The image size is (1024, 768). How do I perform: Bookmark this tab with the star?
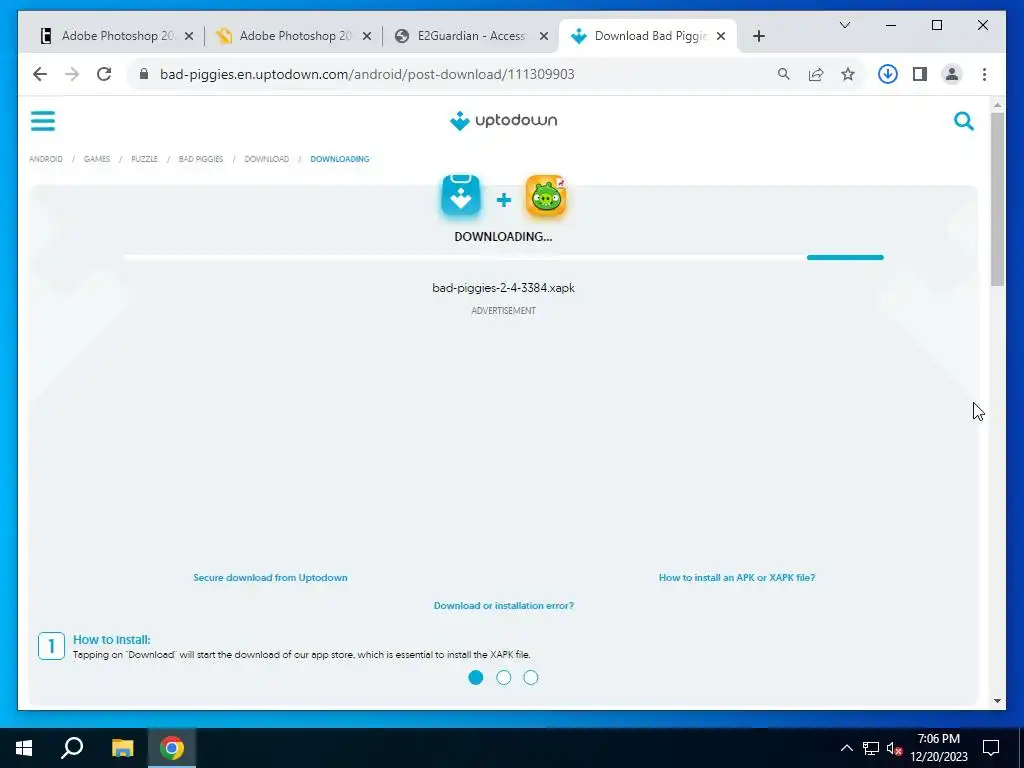click(848, 74)
